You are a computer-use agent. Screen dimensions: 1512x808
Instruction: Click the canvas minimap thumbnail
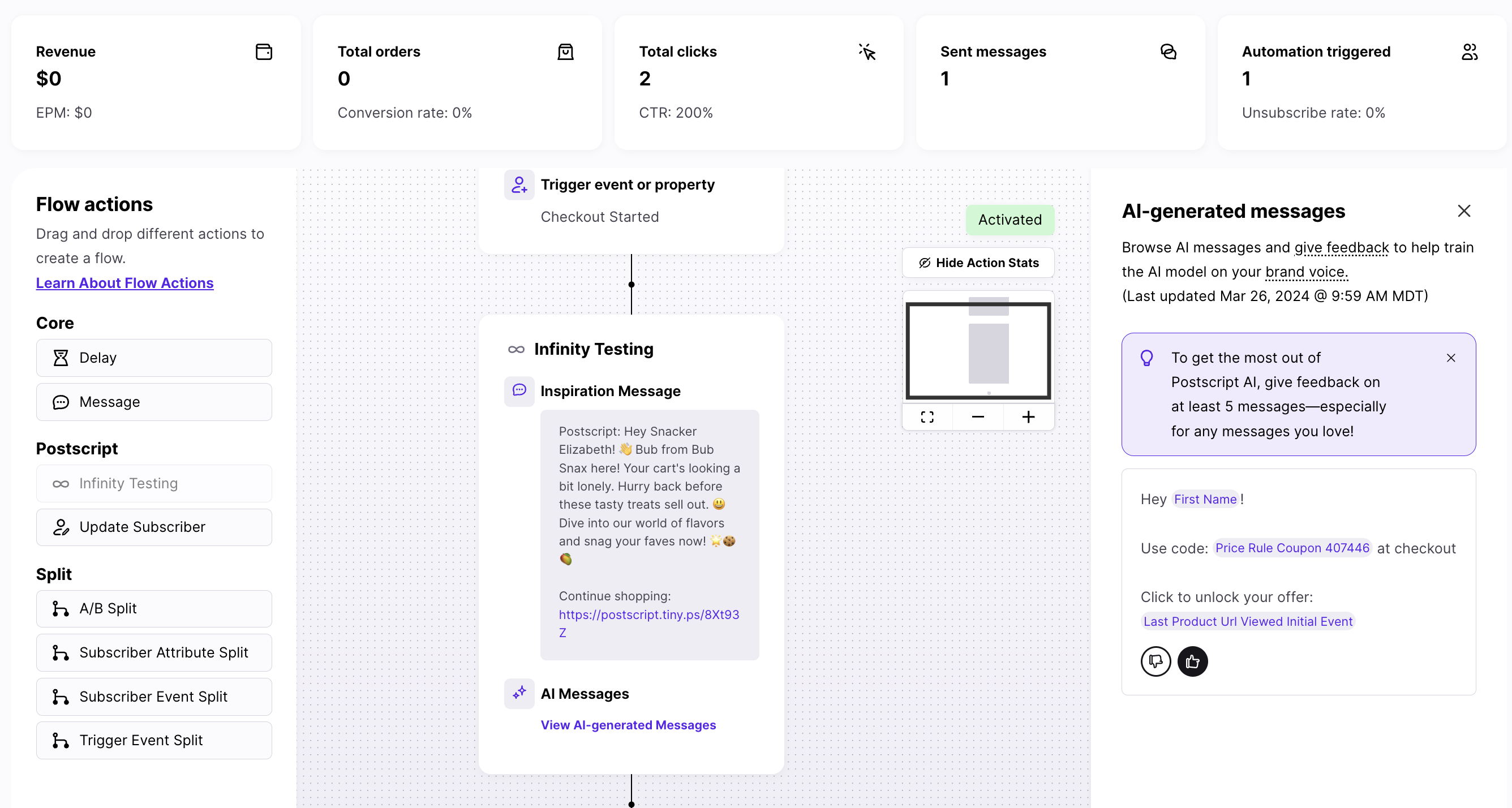978,350
